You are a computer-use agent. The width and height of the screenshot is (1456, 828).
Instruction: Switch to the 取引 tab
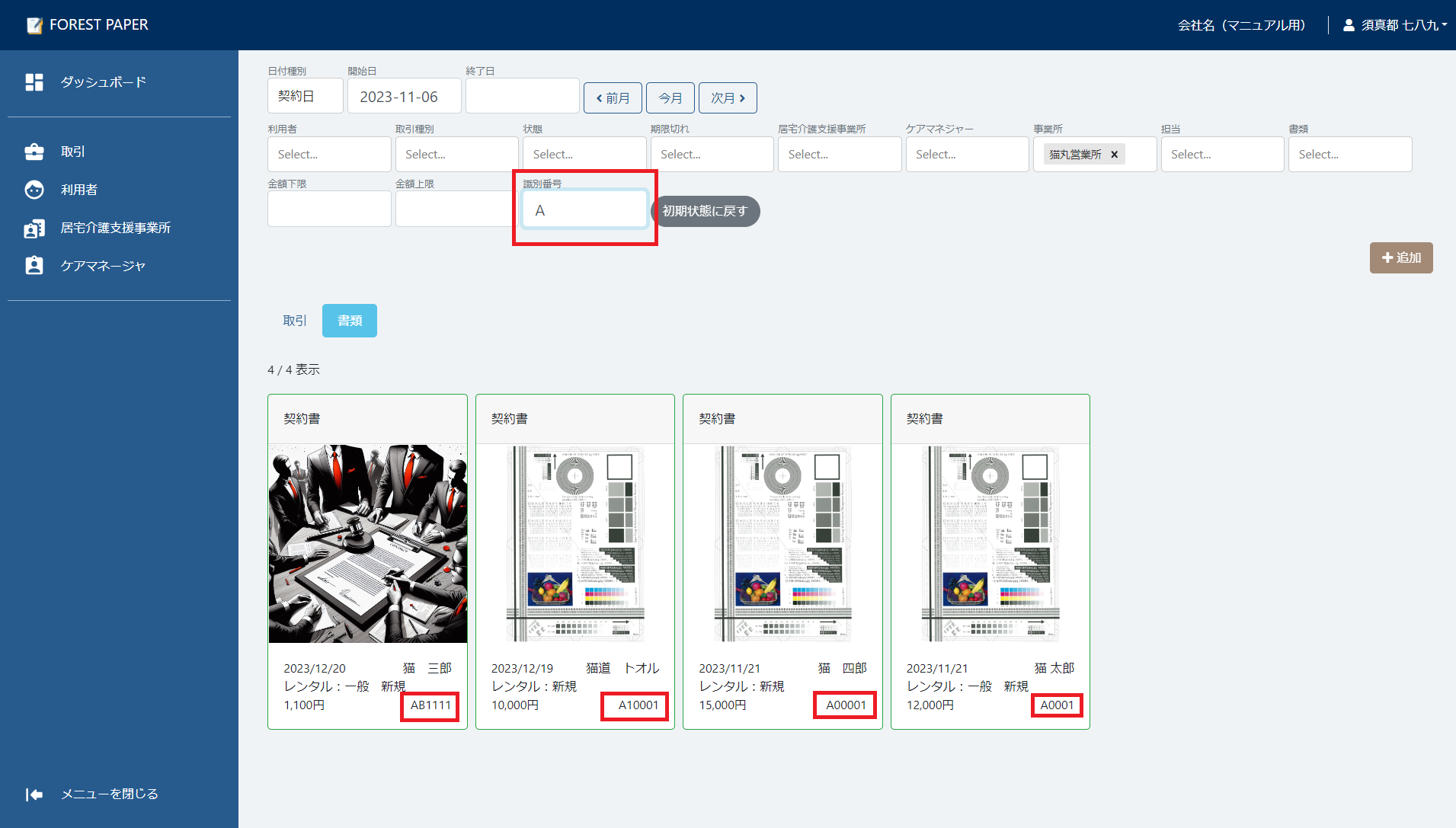[x=295, y=321]
